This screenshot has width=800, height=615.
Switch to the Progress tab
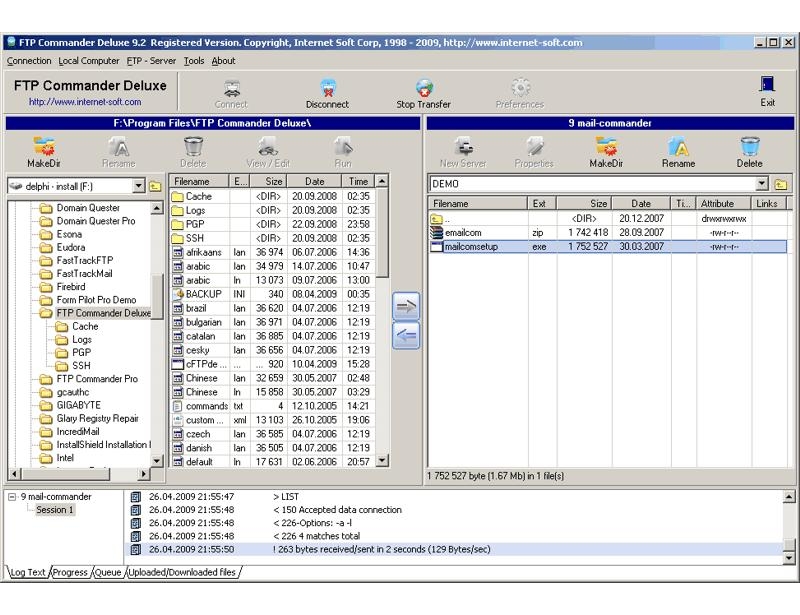click(70, 572)
